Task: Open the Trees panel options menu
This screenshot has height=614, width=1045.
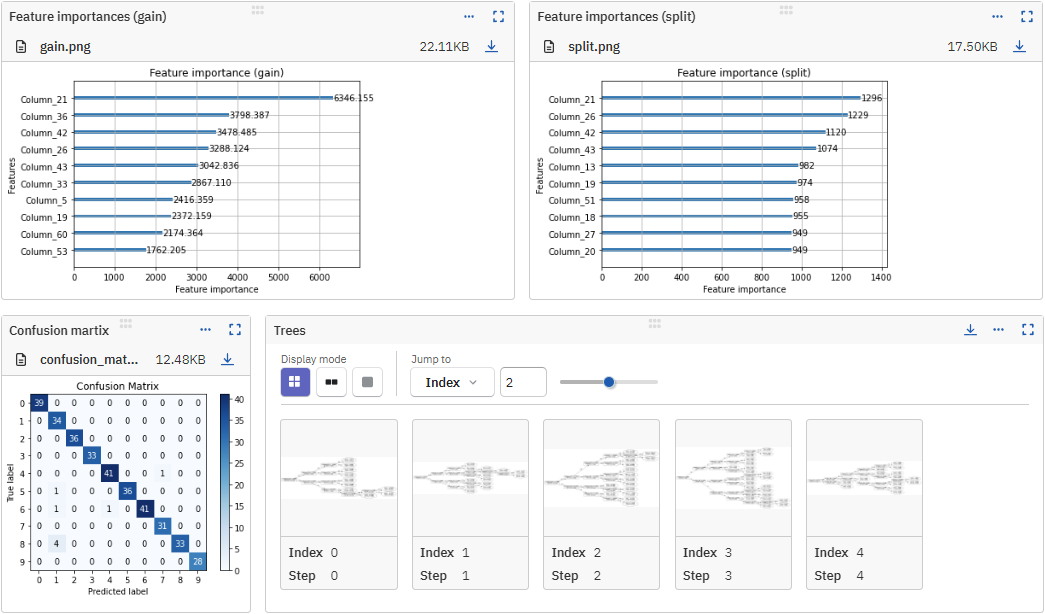Action: [x=998, y=329]
